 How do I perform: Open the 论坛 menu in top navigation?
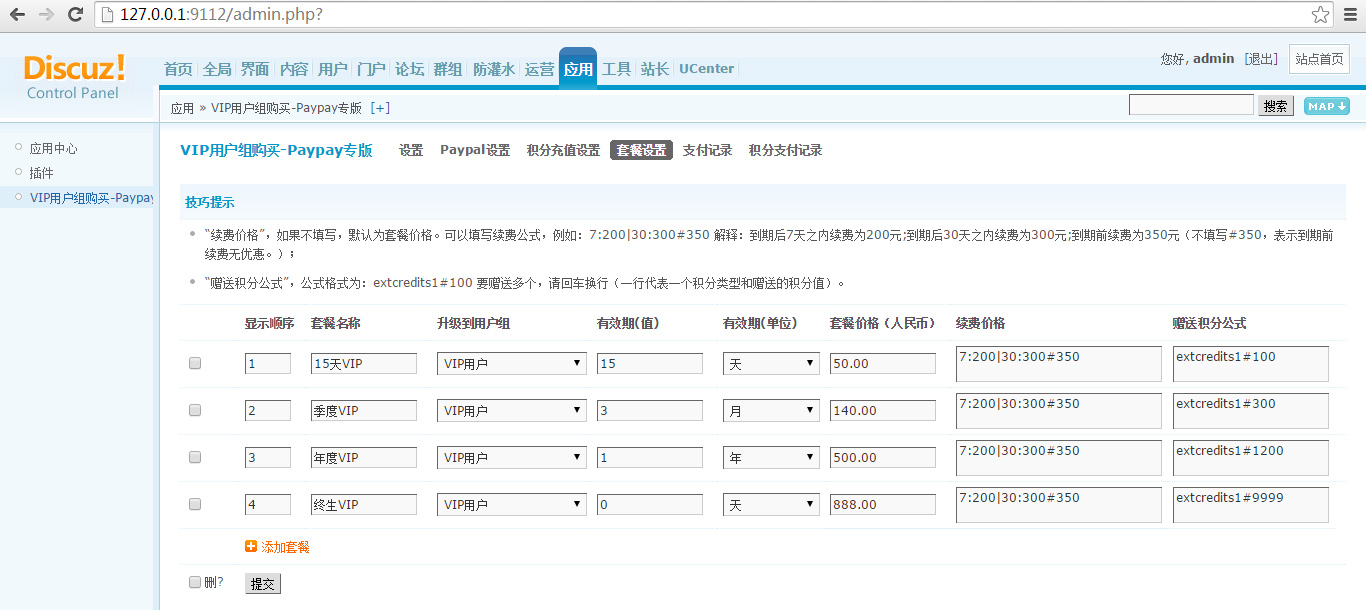409,69
